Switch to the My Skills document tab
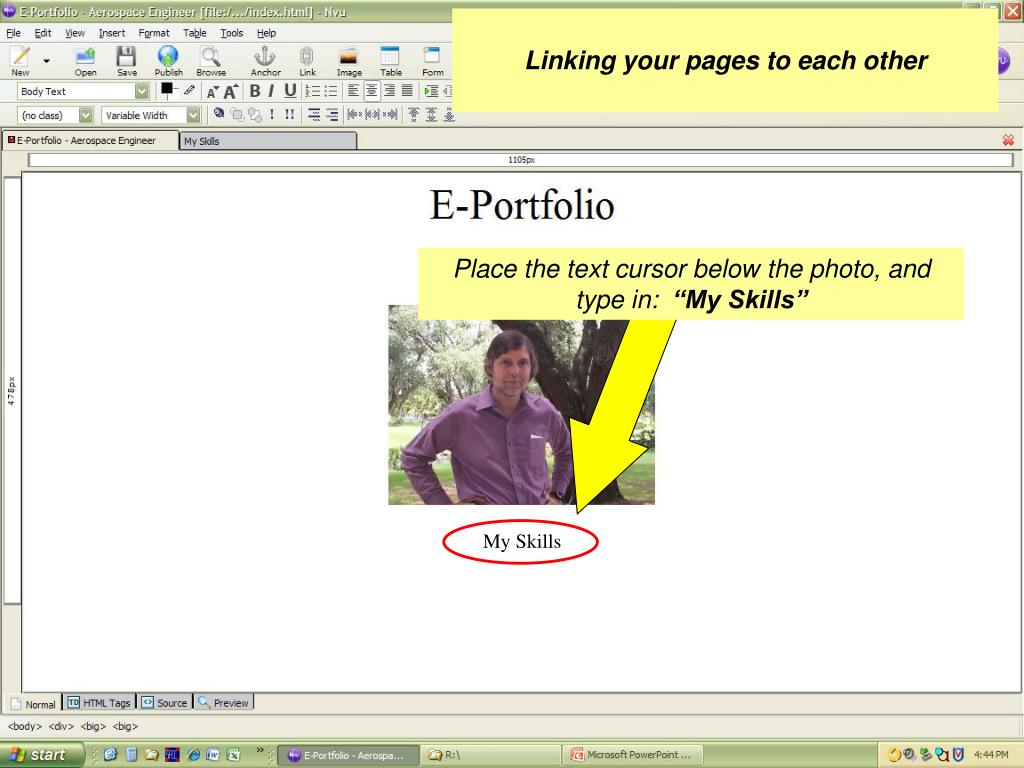 coord(268,141)
